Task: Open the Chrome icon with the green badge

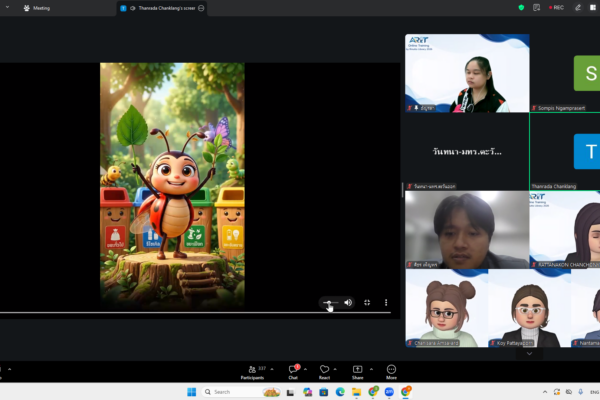Action: click(373, 391)
